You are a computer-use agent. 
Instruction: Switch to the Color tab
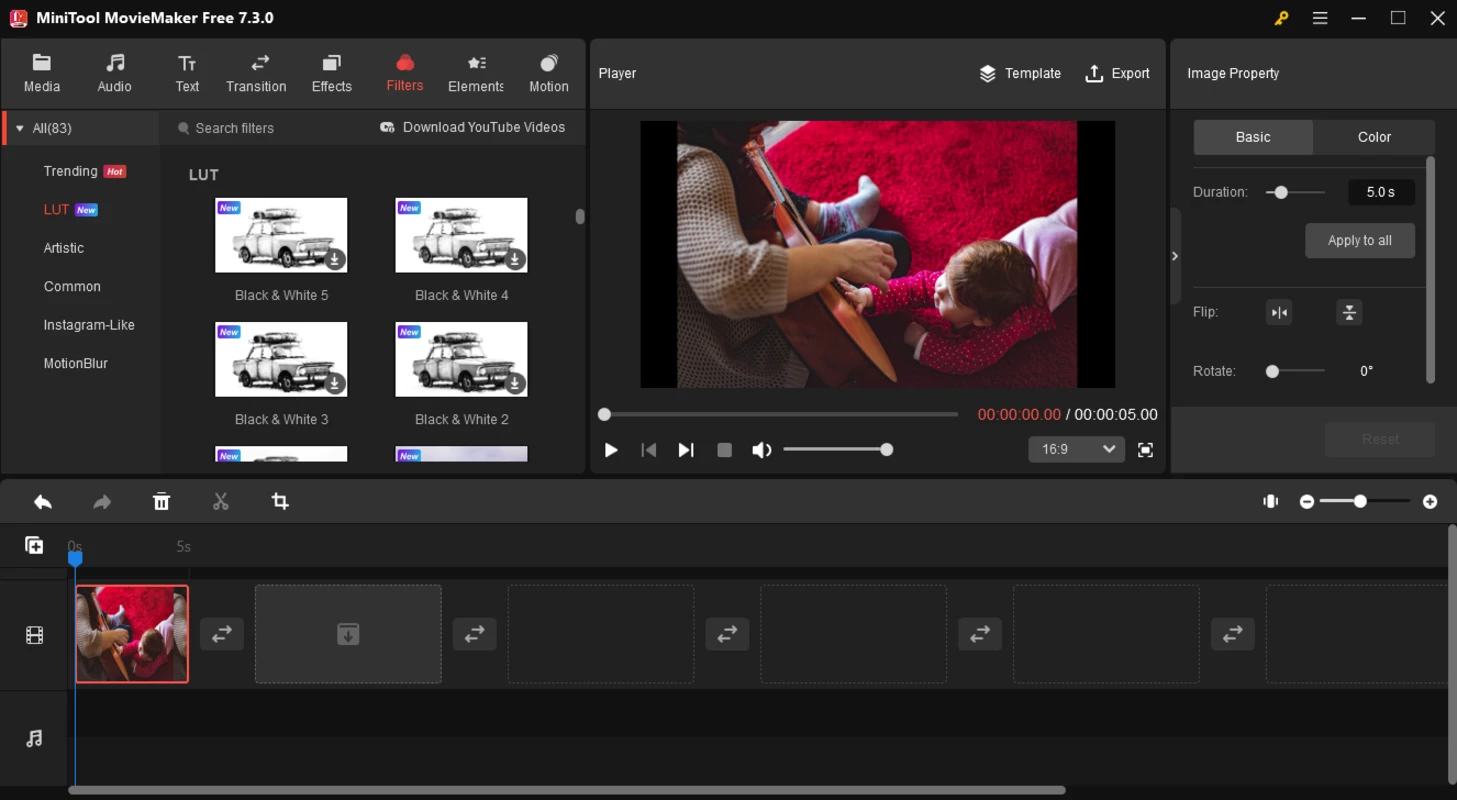1373,137
